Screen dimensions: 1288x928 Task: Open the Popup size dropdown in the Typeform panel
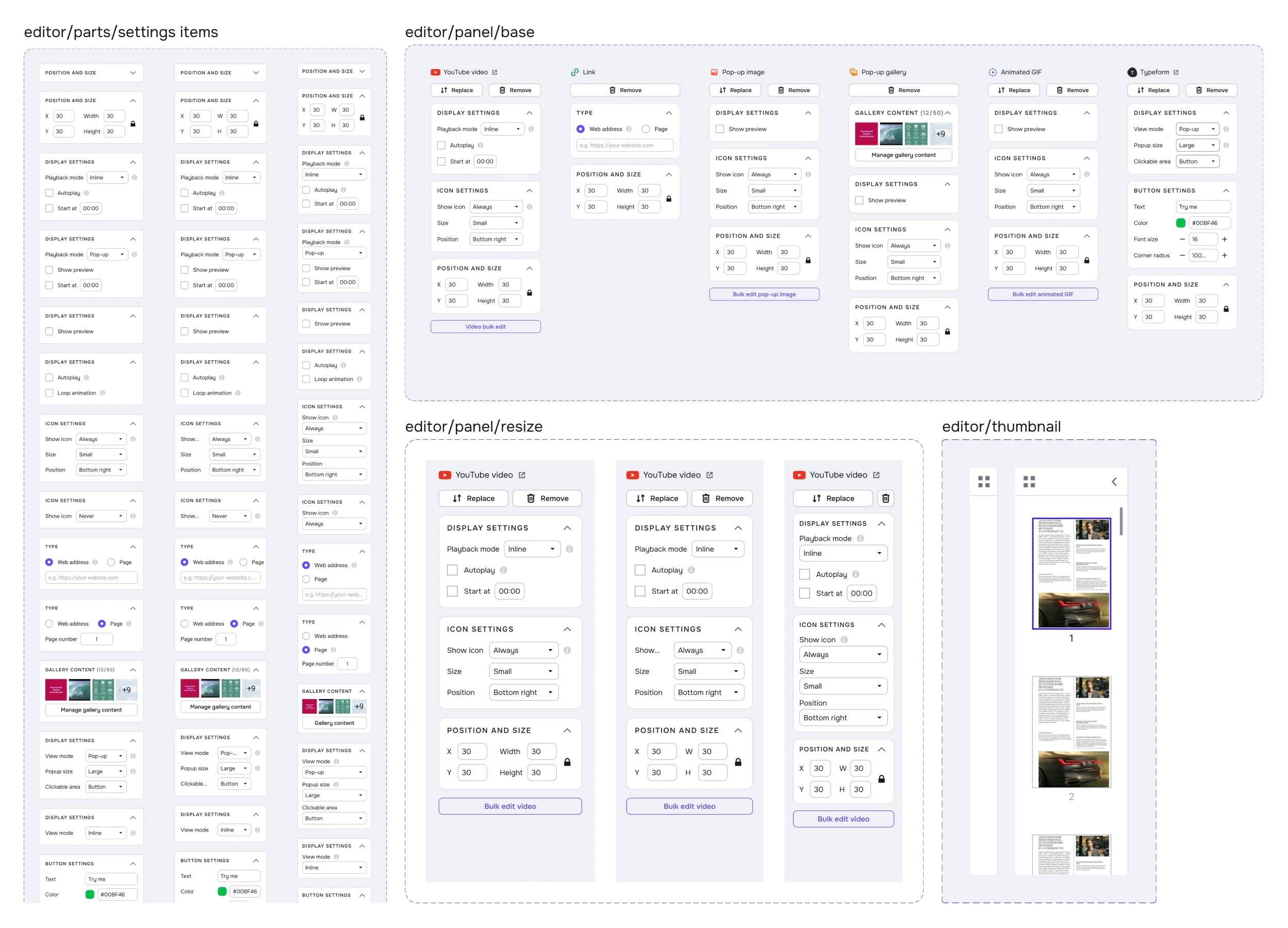[x=1198, y=145]
